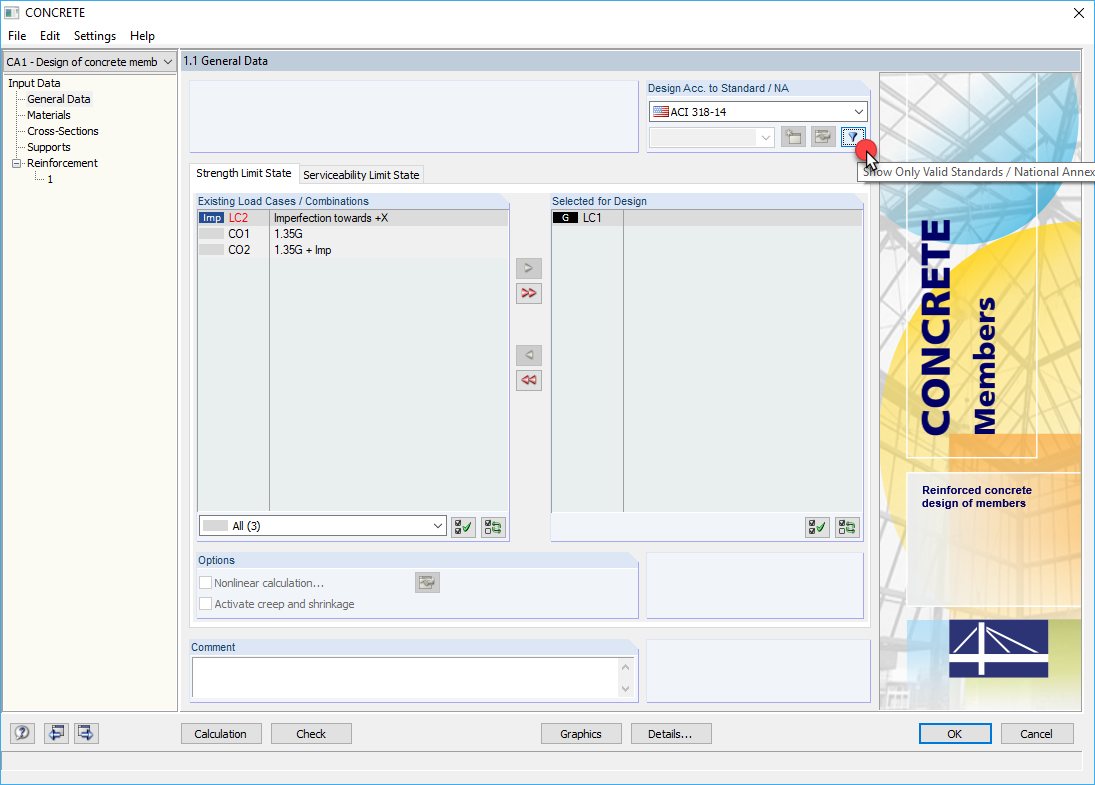Transfer LC2 to design using single arrow
Image resolution: width=1095 pixels, height=785 pixels.
(529, 268)
